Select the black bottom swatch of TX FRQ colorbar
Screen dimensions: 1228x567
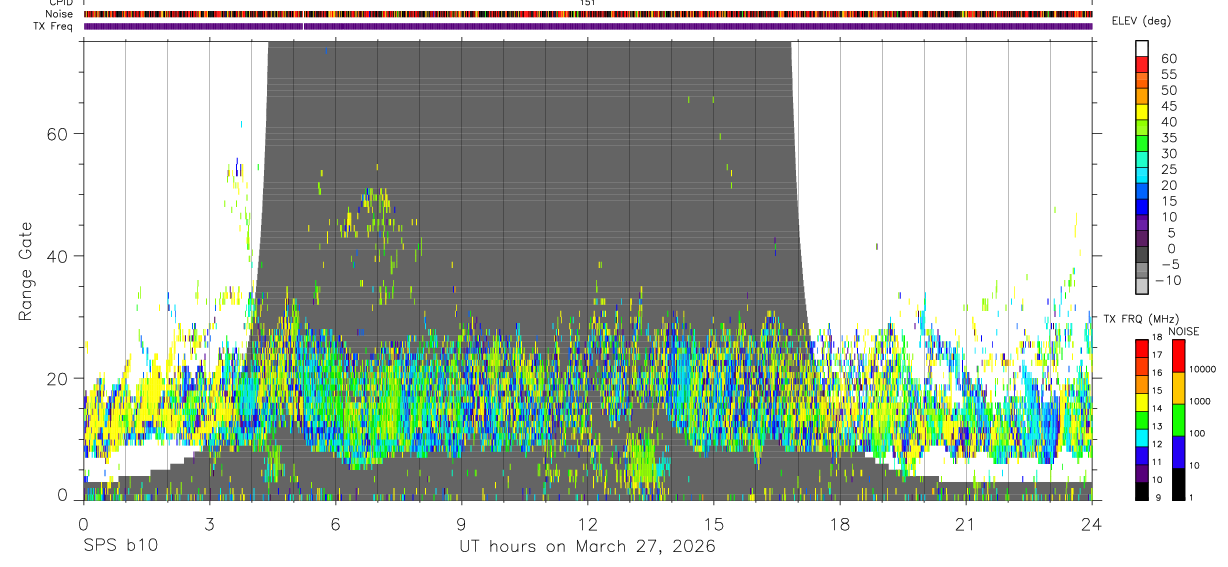point(1142,491)
